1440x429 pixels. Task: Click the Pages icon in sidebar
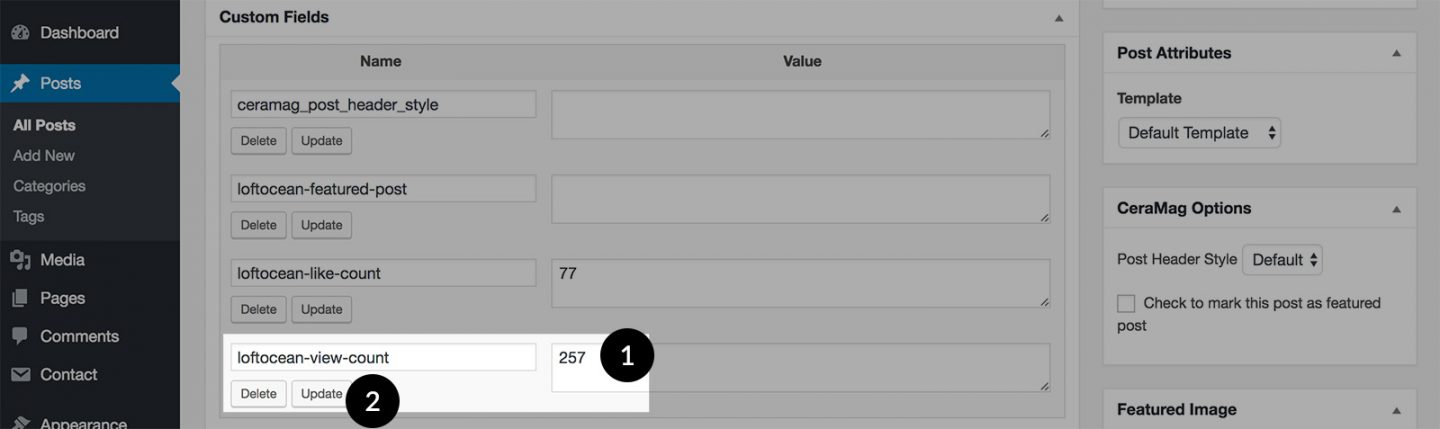coord(20,298)
